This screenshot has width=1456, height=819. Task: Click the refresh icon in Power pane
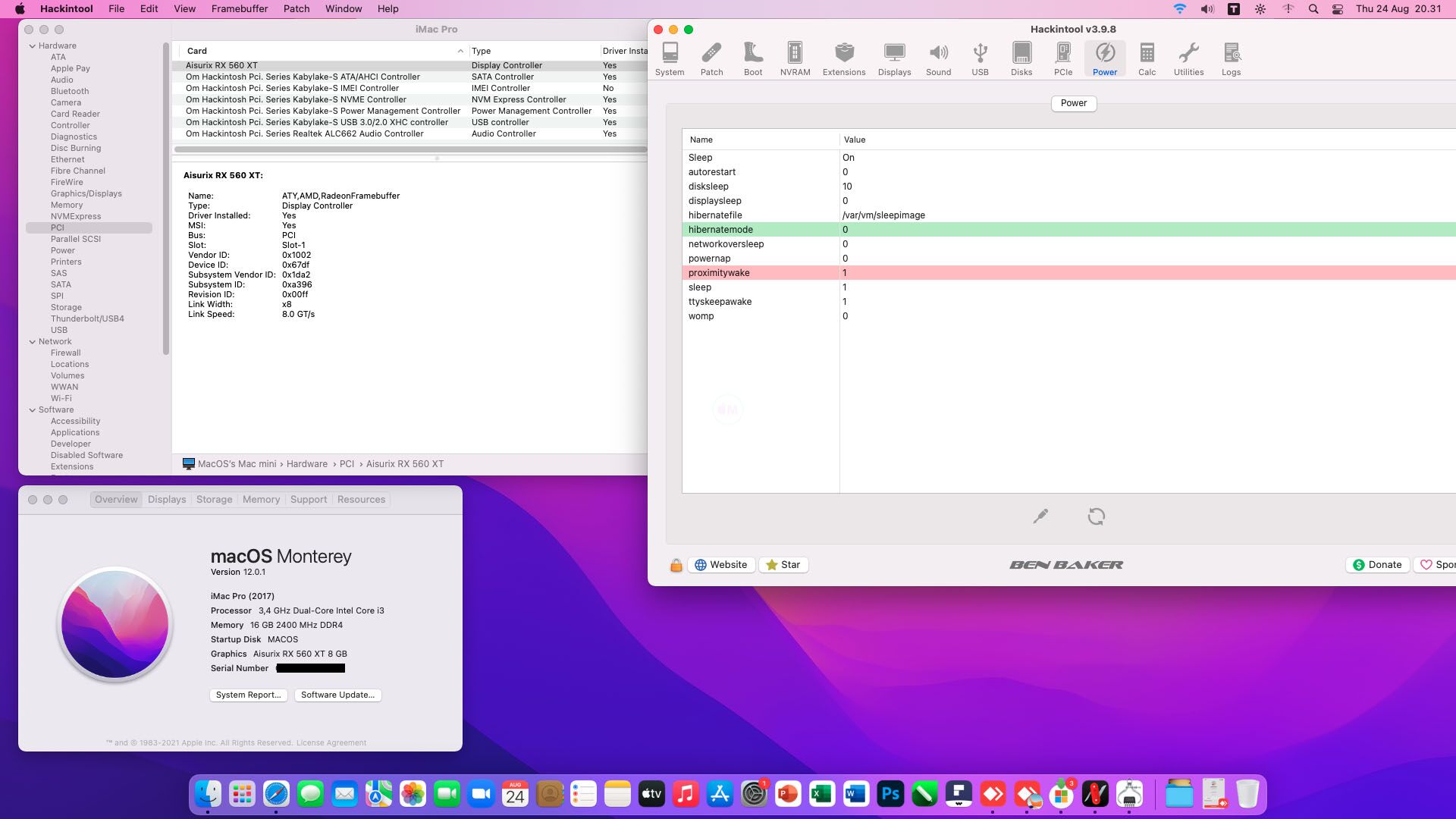1096,516
